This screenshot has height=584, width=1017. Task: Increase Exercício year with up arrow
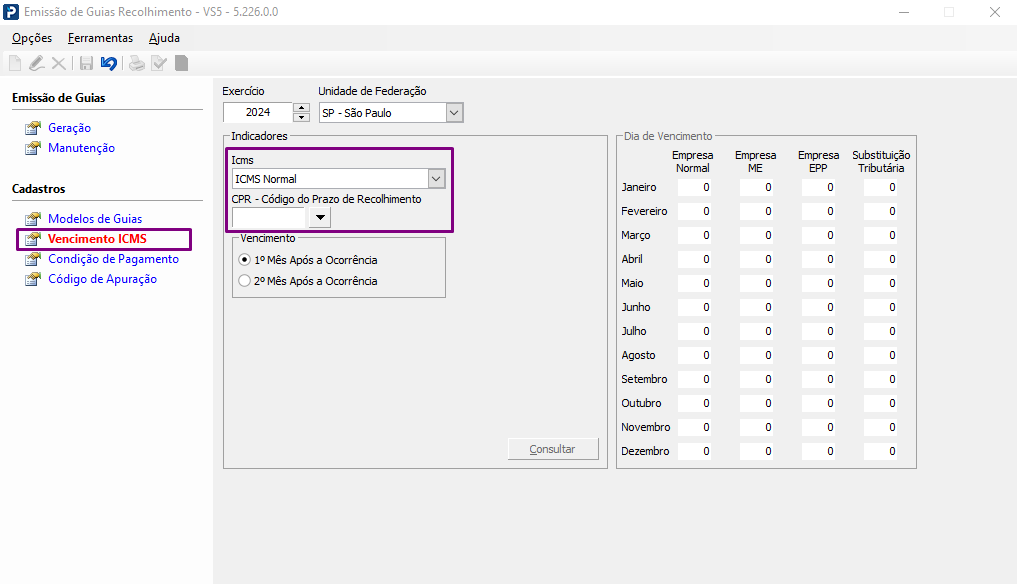tap(301, 108)
